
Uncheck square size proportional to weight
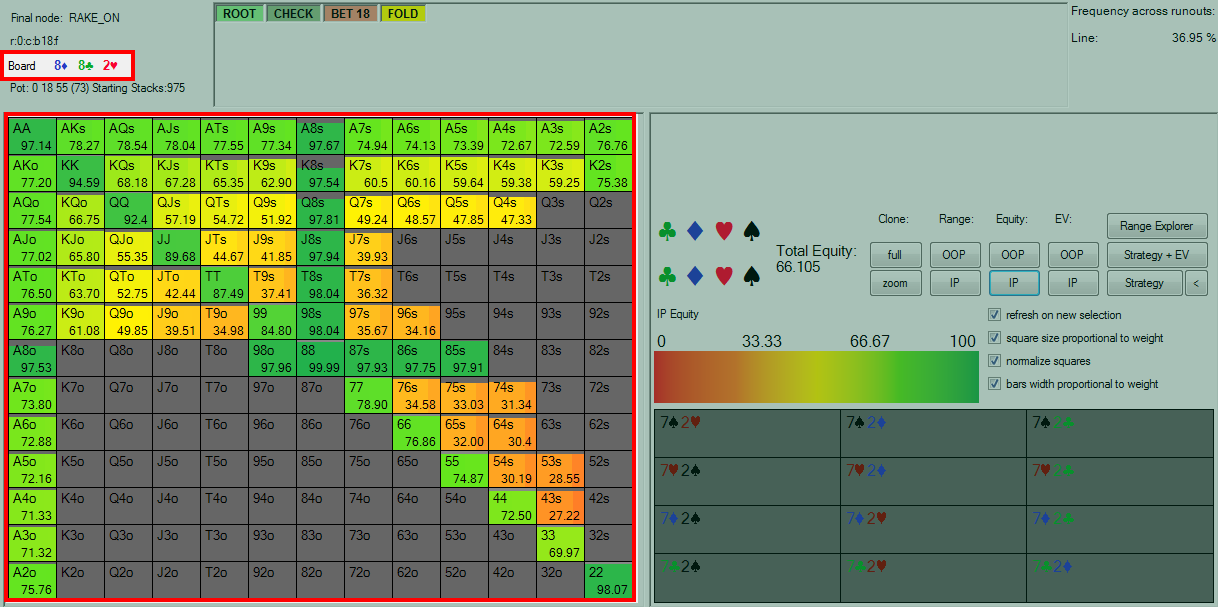994,338
